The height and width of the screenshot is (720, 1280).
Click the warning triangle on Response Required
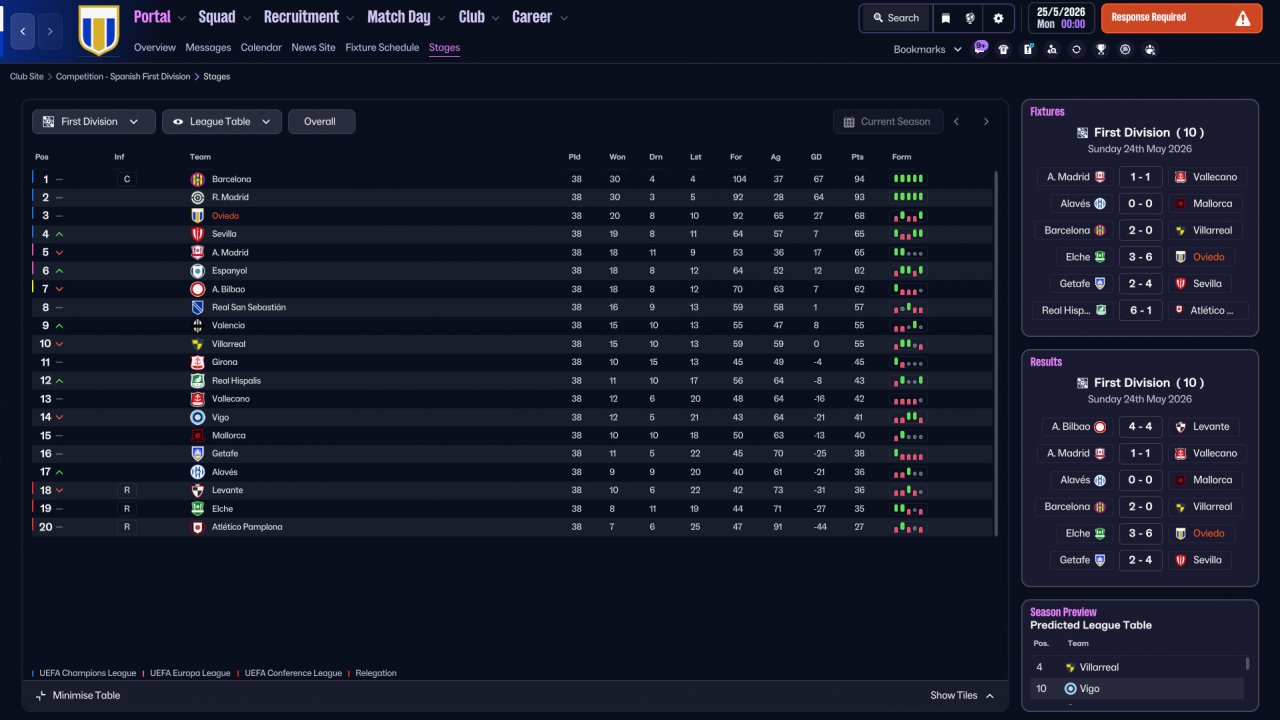point(1243,18)
